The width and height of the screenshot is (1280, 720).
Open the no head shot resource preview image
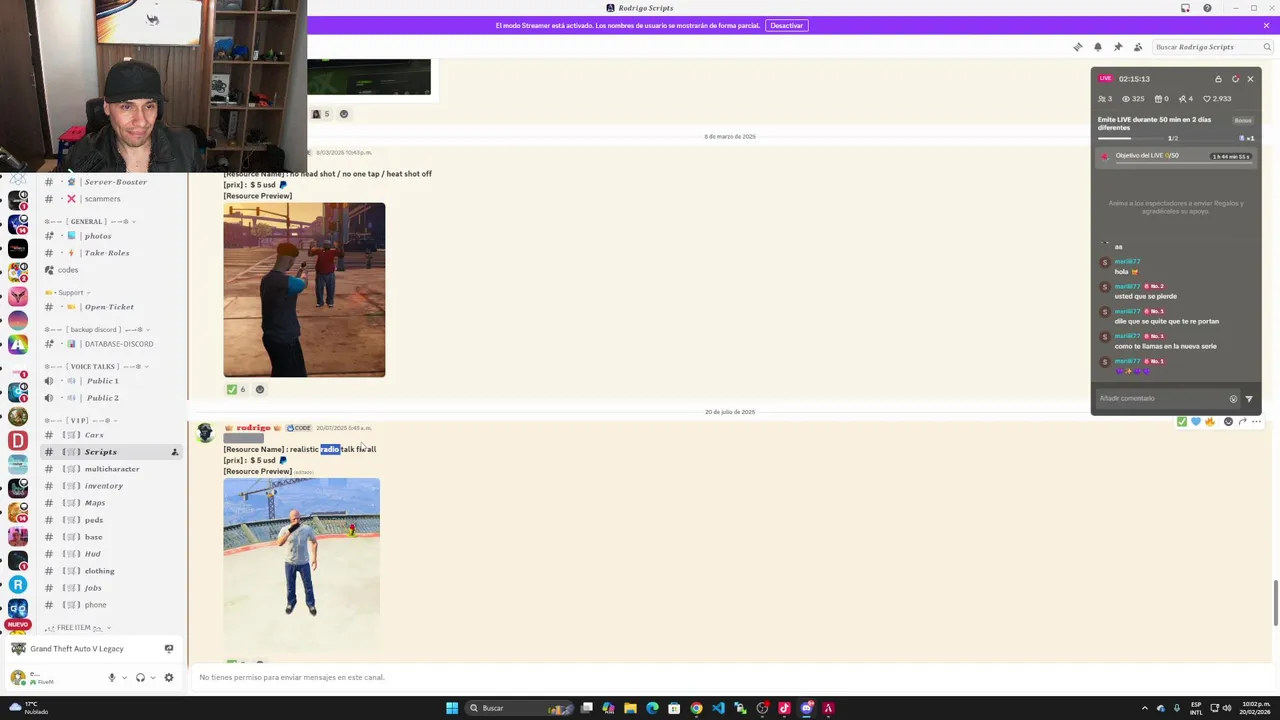304,290
